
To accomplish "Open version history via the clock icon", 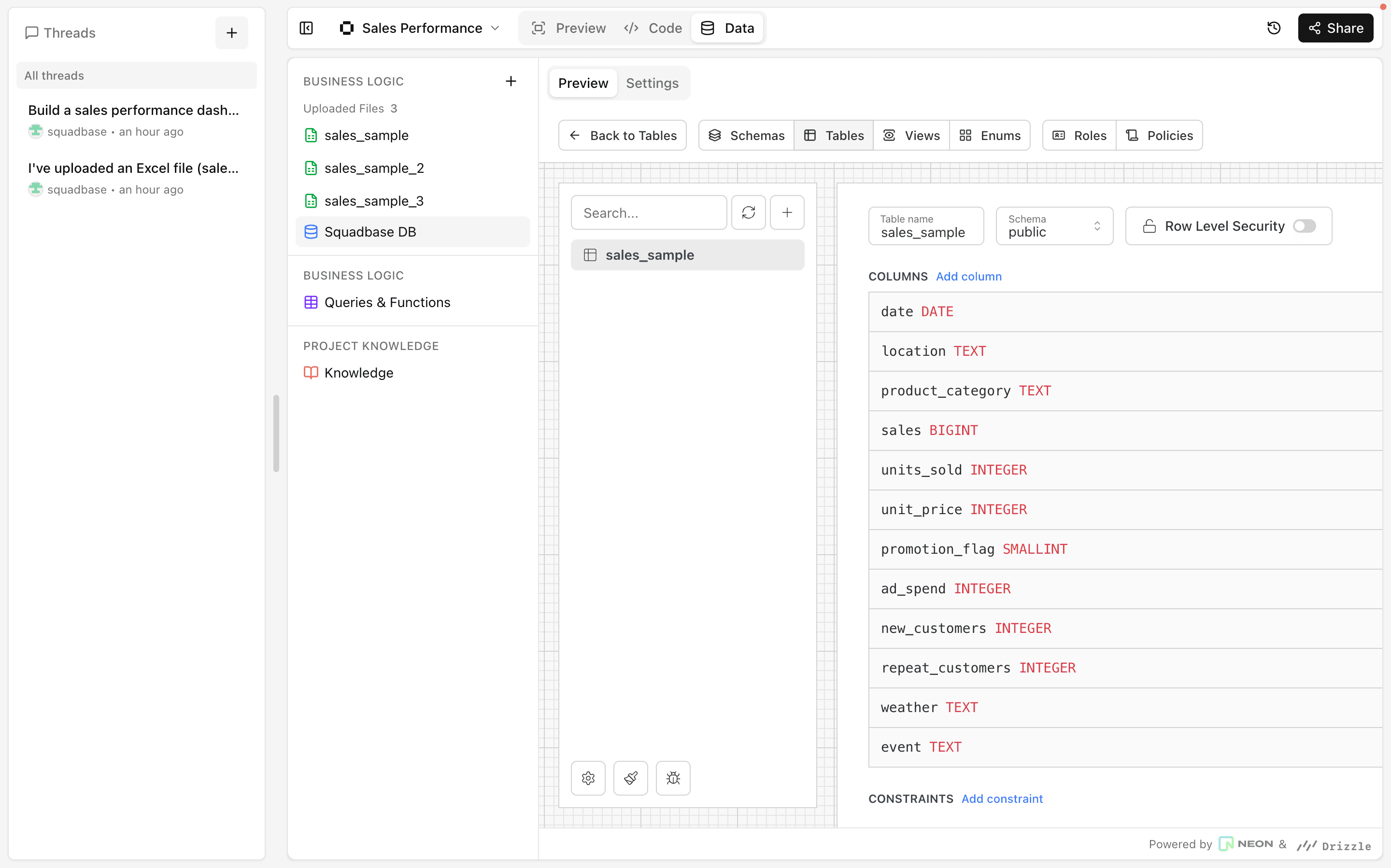I will click(1275, 28).
